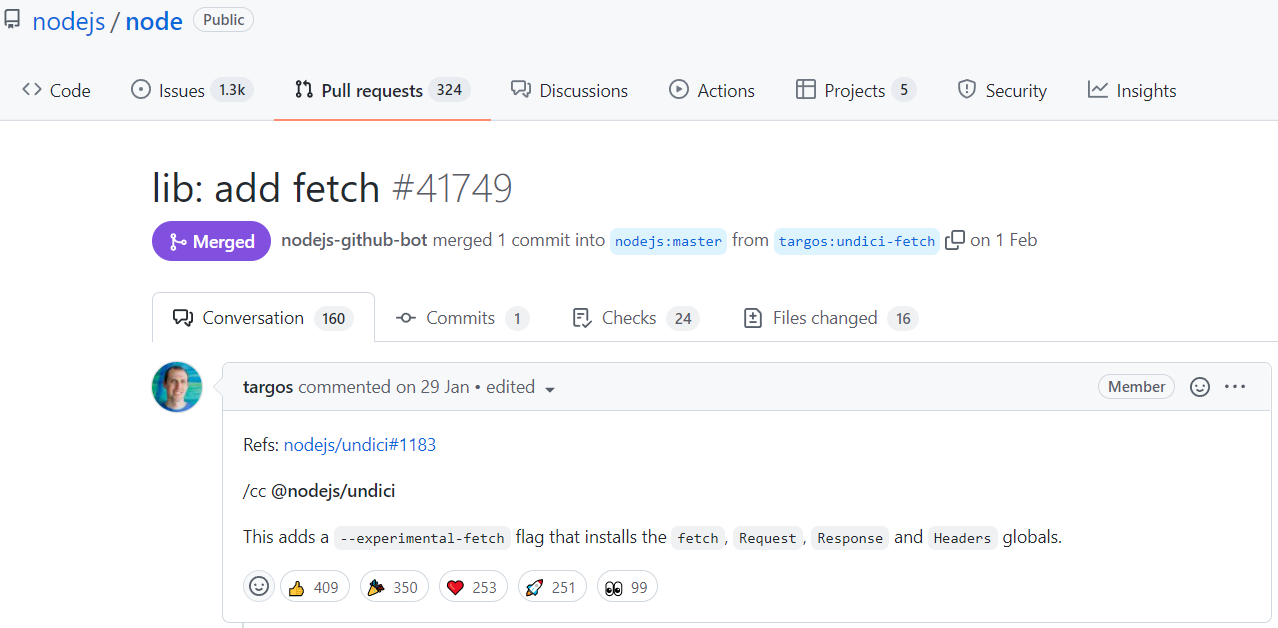The image size is (1278, 628).
Task: Click the targos:undici-fetch branch label
Action: coord(856,240)
